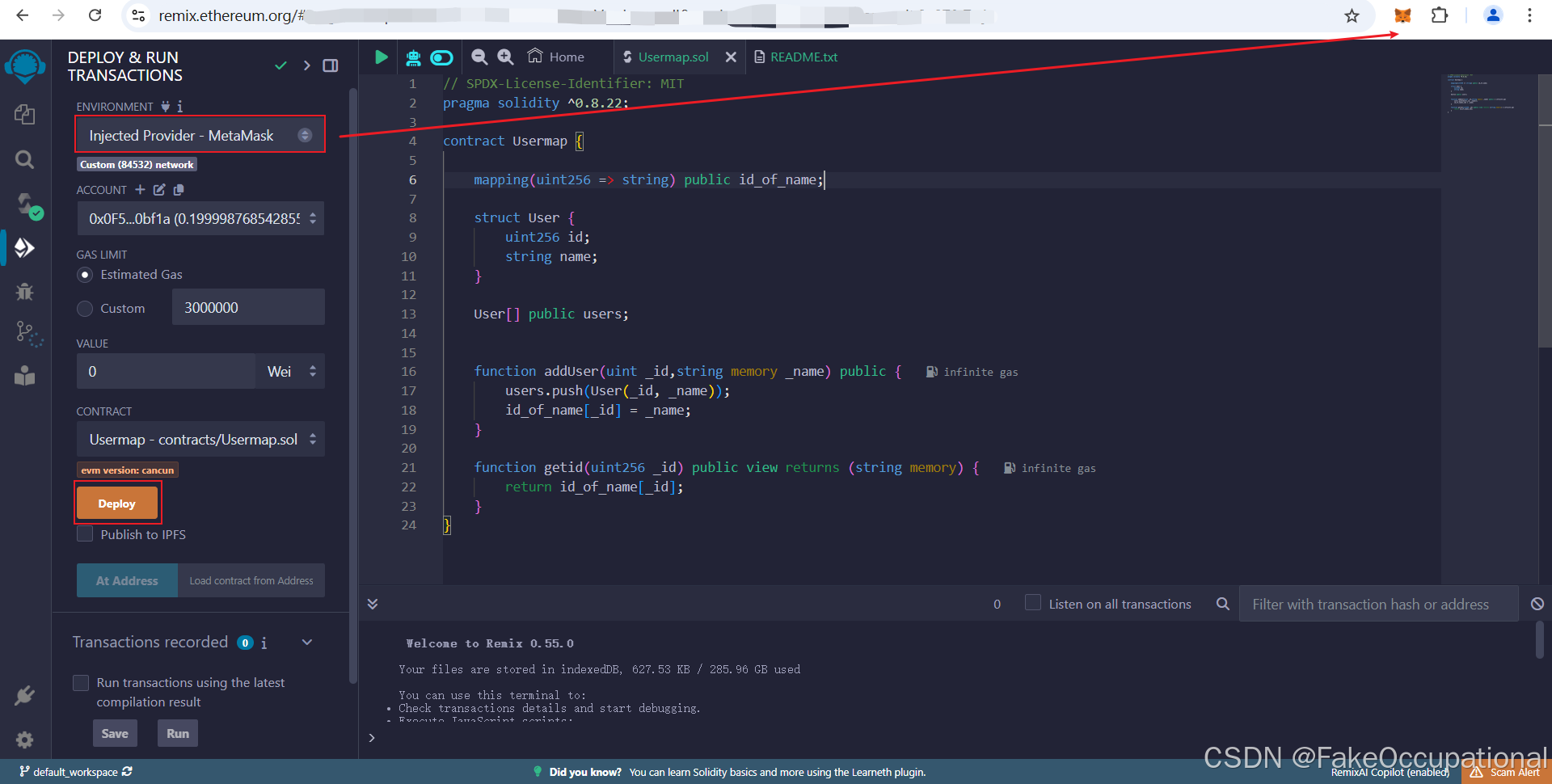Screen dimensions: 1552x784
Task: Click the edit/sign account icon
Action: [159, 189]
